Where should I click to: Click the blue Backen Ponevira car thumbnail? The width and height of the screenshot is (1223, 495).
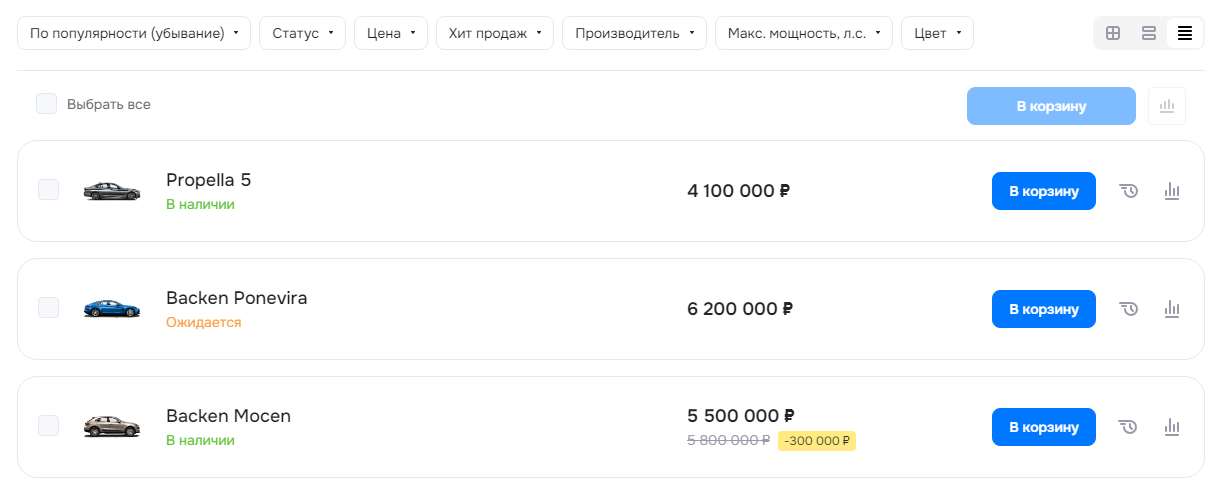112,309
